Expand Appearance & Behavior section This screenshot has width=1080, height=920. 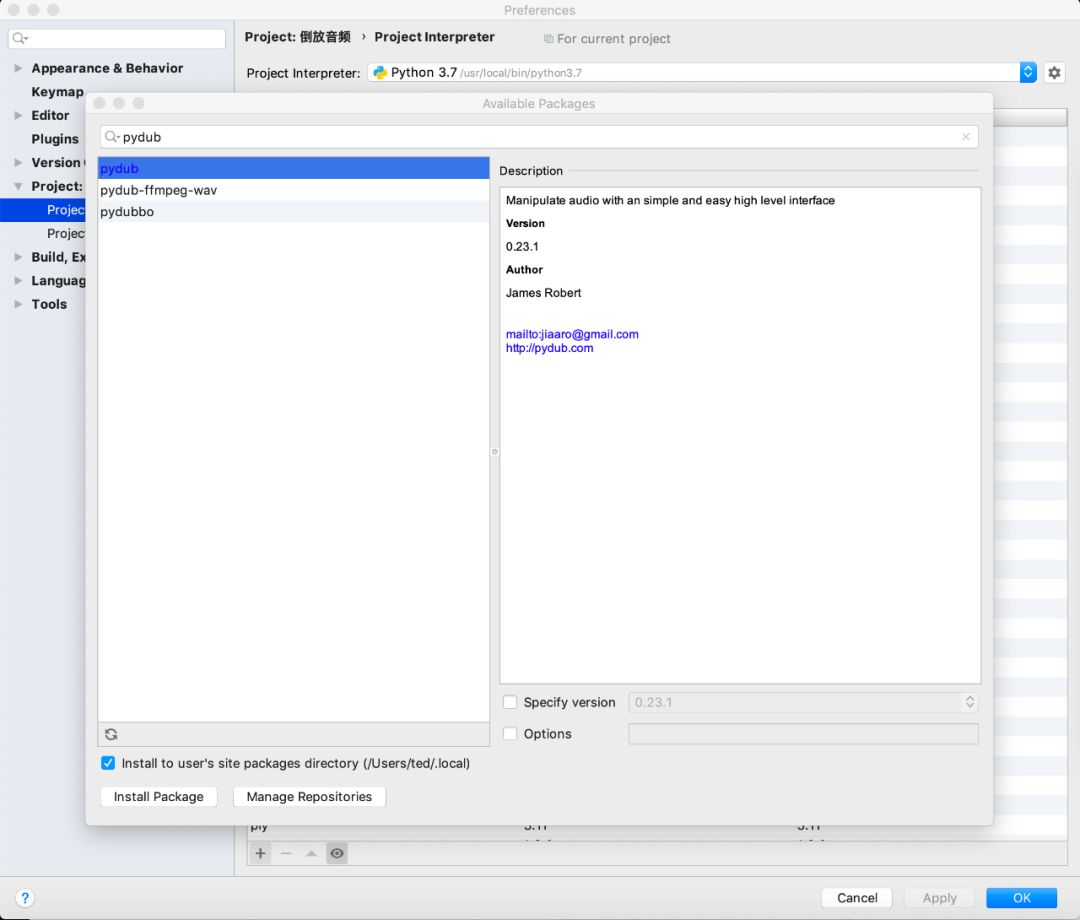point(19,68)
